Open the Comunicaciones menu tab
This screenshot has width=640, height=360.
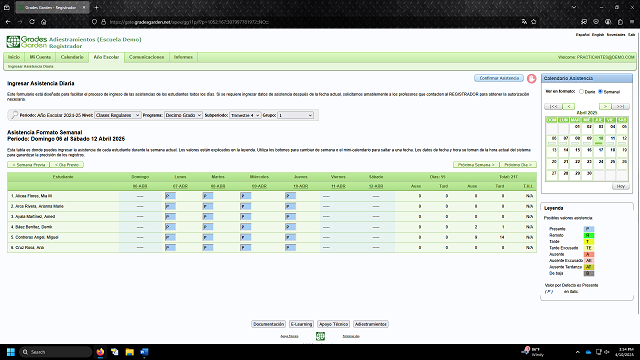147,57
